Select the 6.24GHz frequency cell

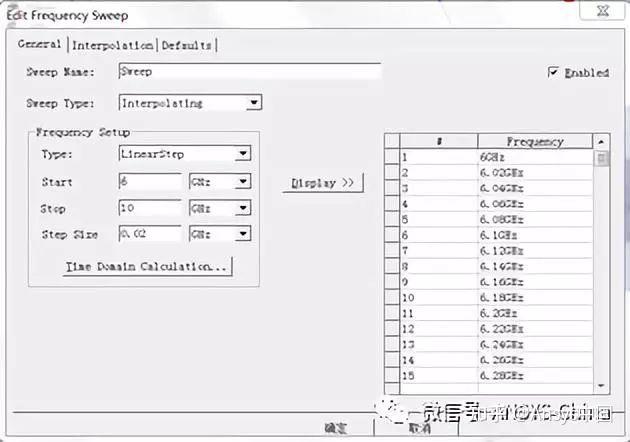pyautogui.click(x=535, y=344)
